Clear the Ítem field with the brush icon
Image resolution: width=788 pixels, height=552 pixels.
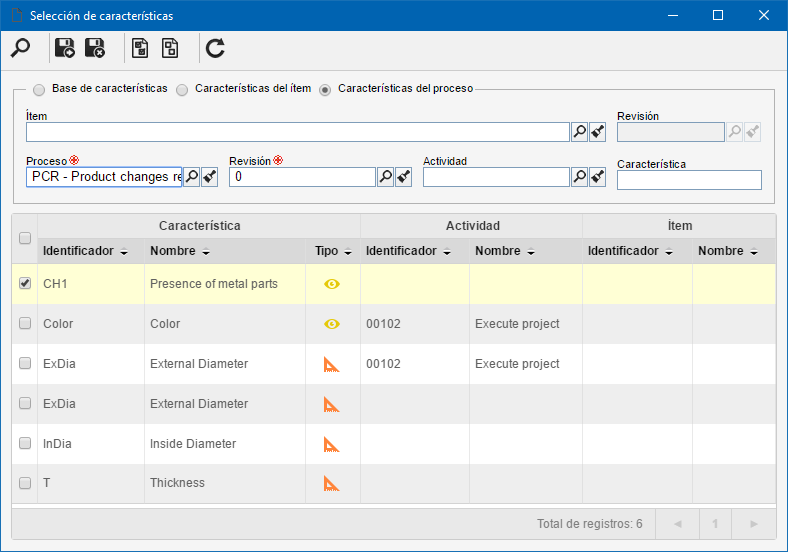coord(598,132)
